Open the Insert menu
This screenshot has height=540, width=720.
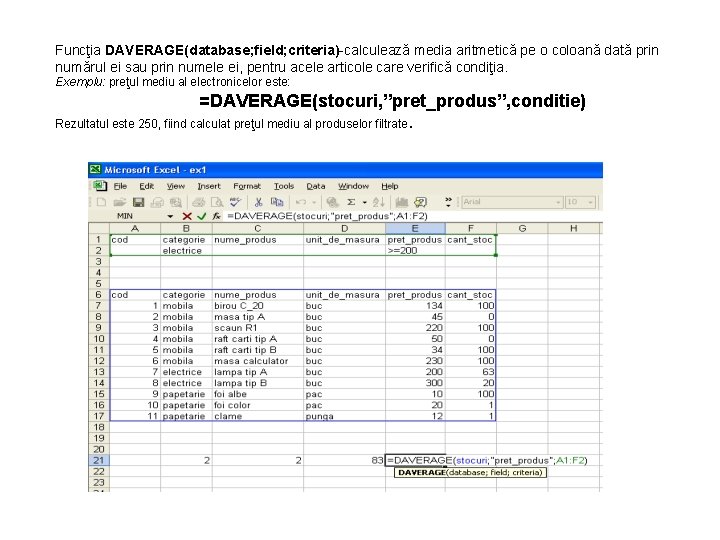coord(209,186)
